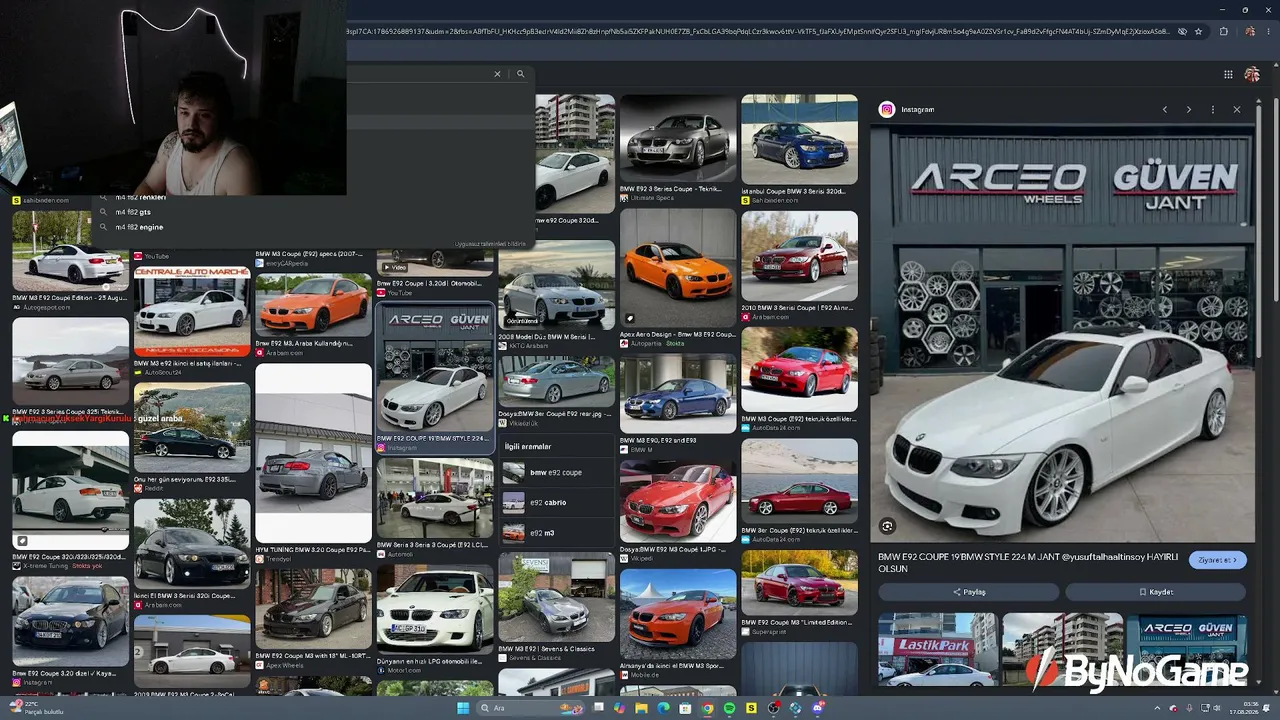Open the Google apps grid
Screen dimensions: 1280x720
(x=1228, y=74)
